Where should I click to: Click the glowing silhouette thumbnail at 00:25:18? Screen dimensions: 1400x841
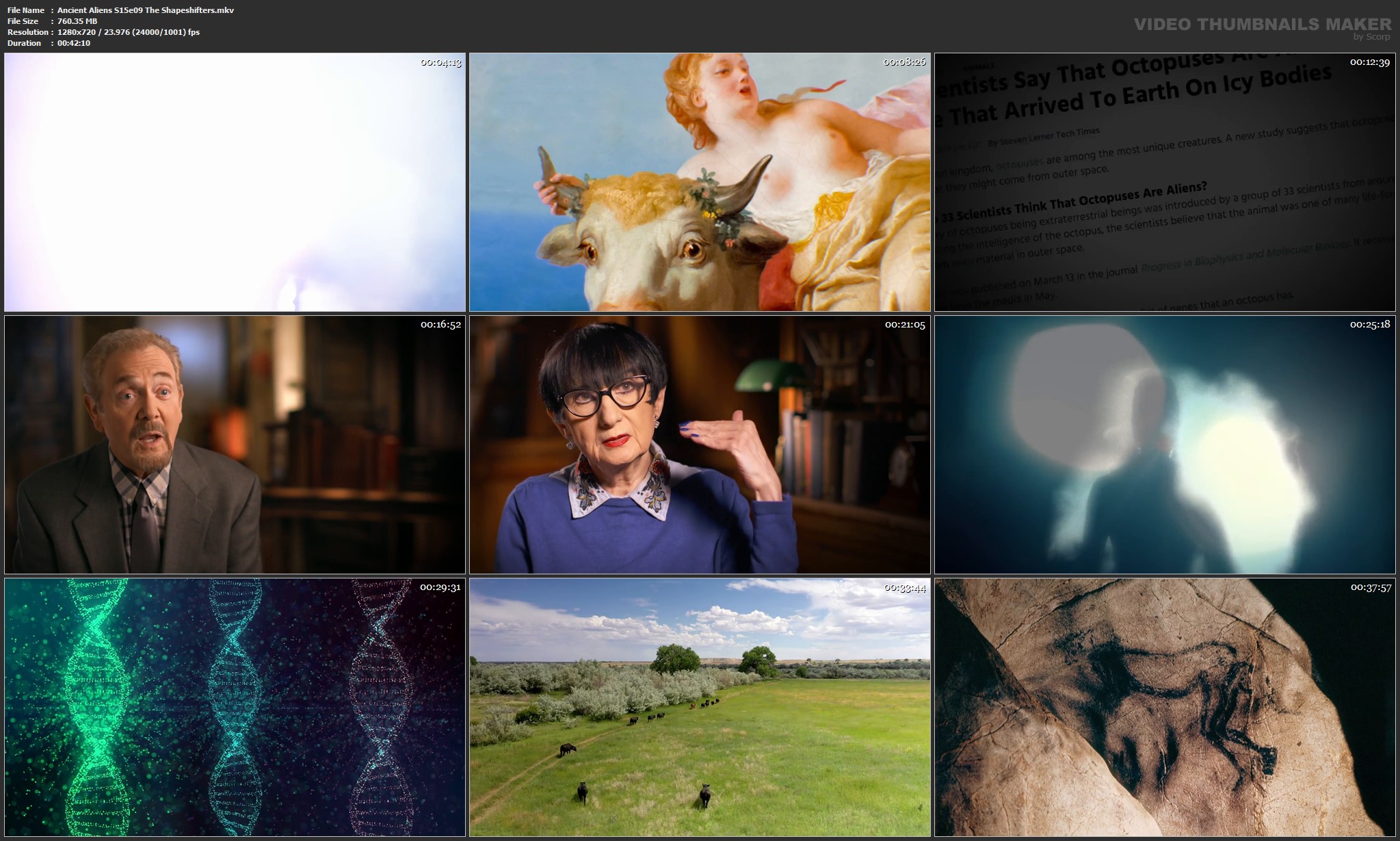(x=1164, y=444)
